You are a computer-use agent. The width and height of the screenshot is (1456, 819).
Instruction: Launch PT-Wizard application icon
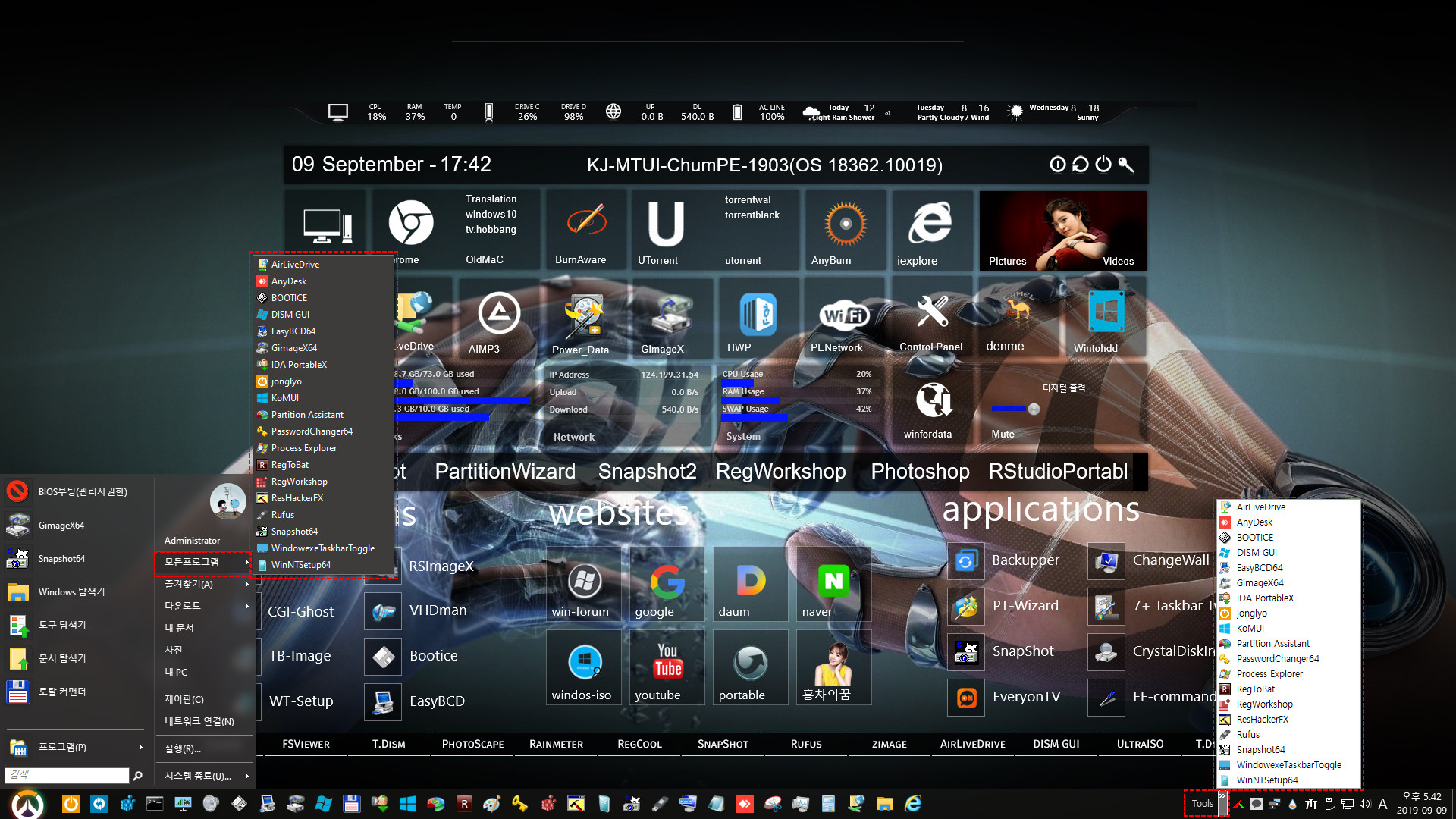tap(966, 607)
